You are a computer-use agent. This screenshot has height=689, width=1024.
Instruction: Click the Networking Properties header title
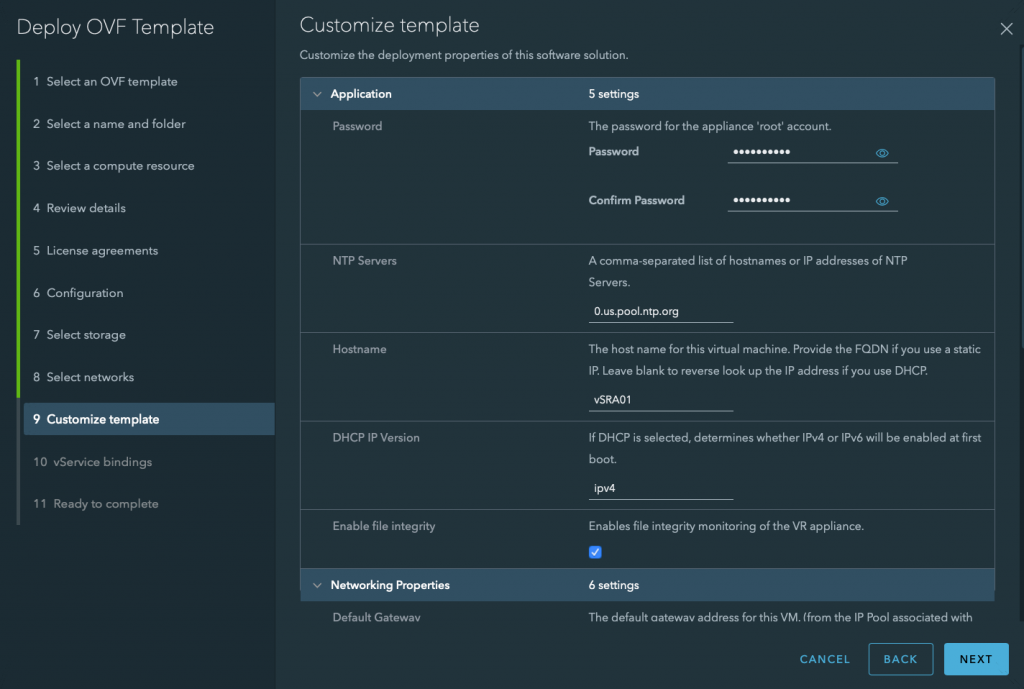tap(390, 585)
